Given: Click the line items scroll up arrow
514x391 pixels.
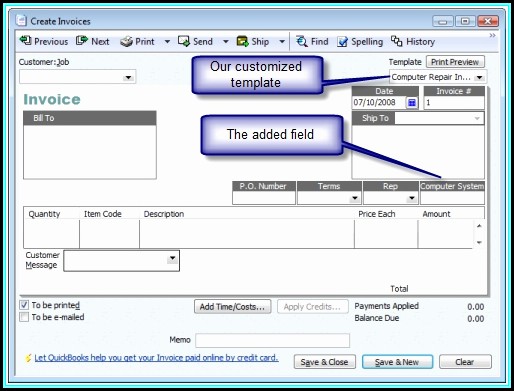Looking at the screenshot, I should coord(479,226).
